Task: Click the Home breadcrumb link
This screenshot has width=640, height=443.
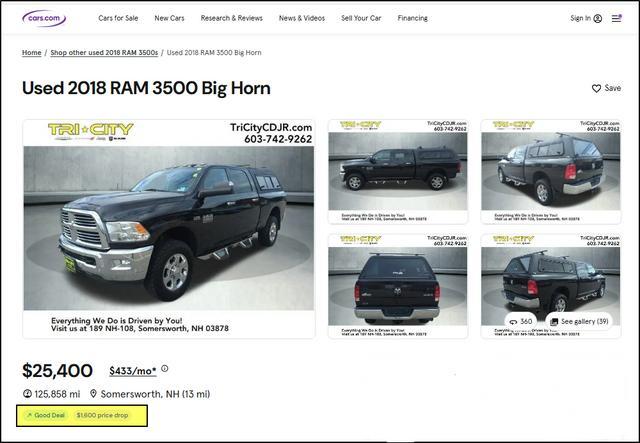Action: coord(31,53)
